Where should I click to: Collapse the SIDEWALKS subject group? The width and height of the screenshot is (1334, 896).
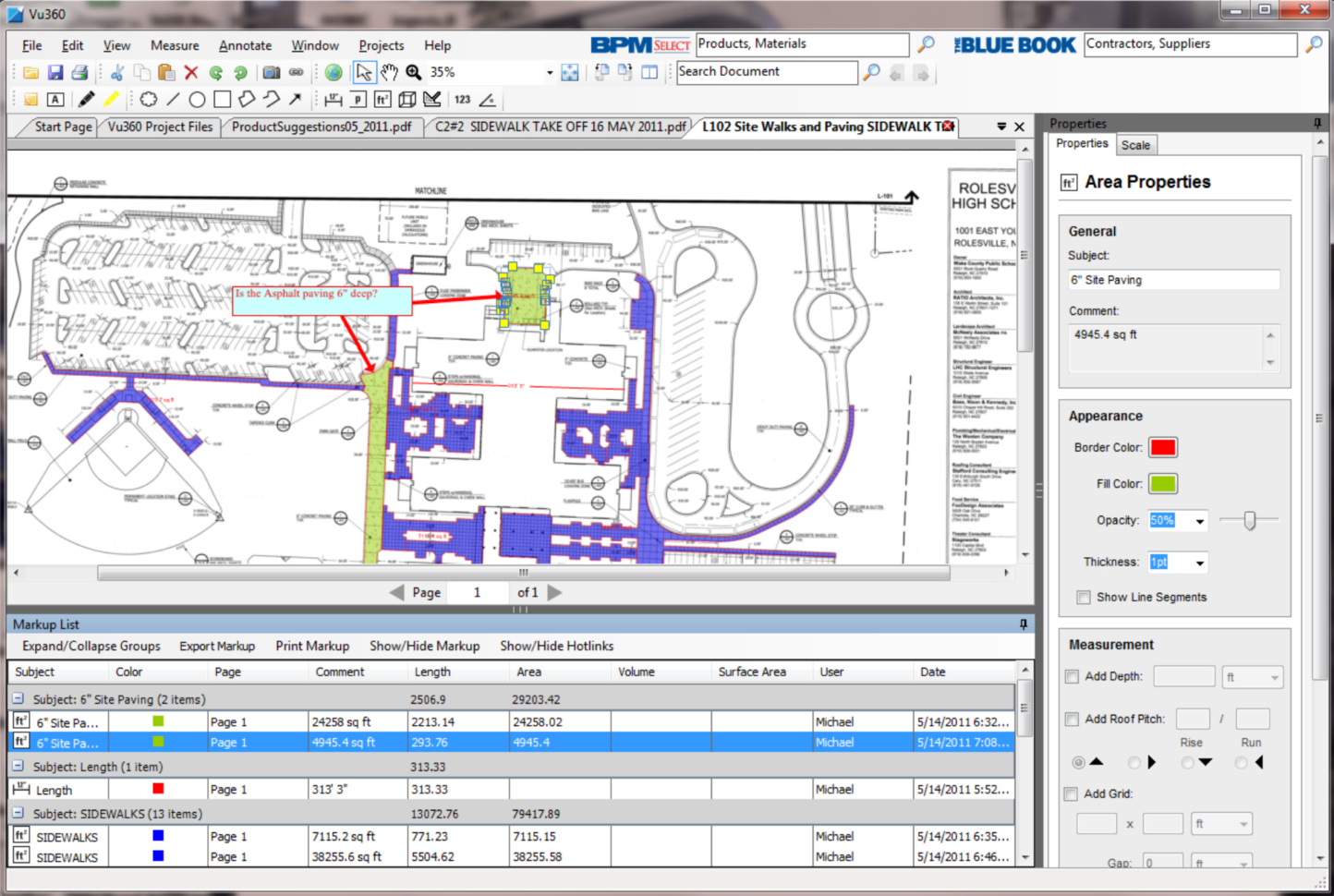pos(17,814)
